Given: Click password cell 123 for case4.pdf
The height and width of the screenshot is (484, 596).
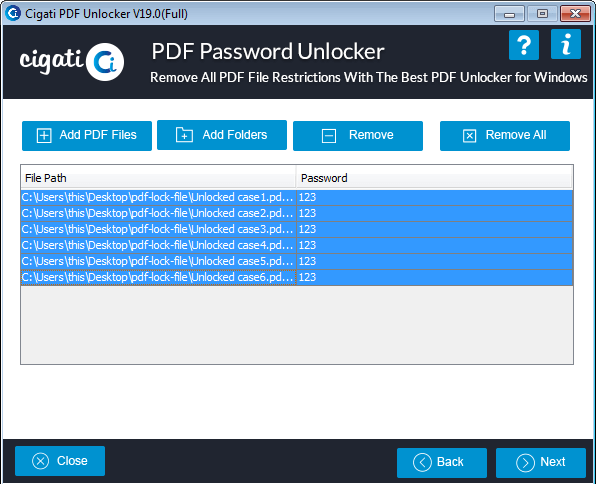Looking at the screenshot, I should coord(434,245).
